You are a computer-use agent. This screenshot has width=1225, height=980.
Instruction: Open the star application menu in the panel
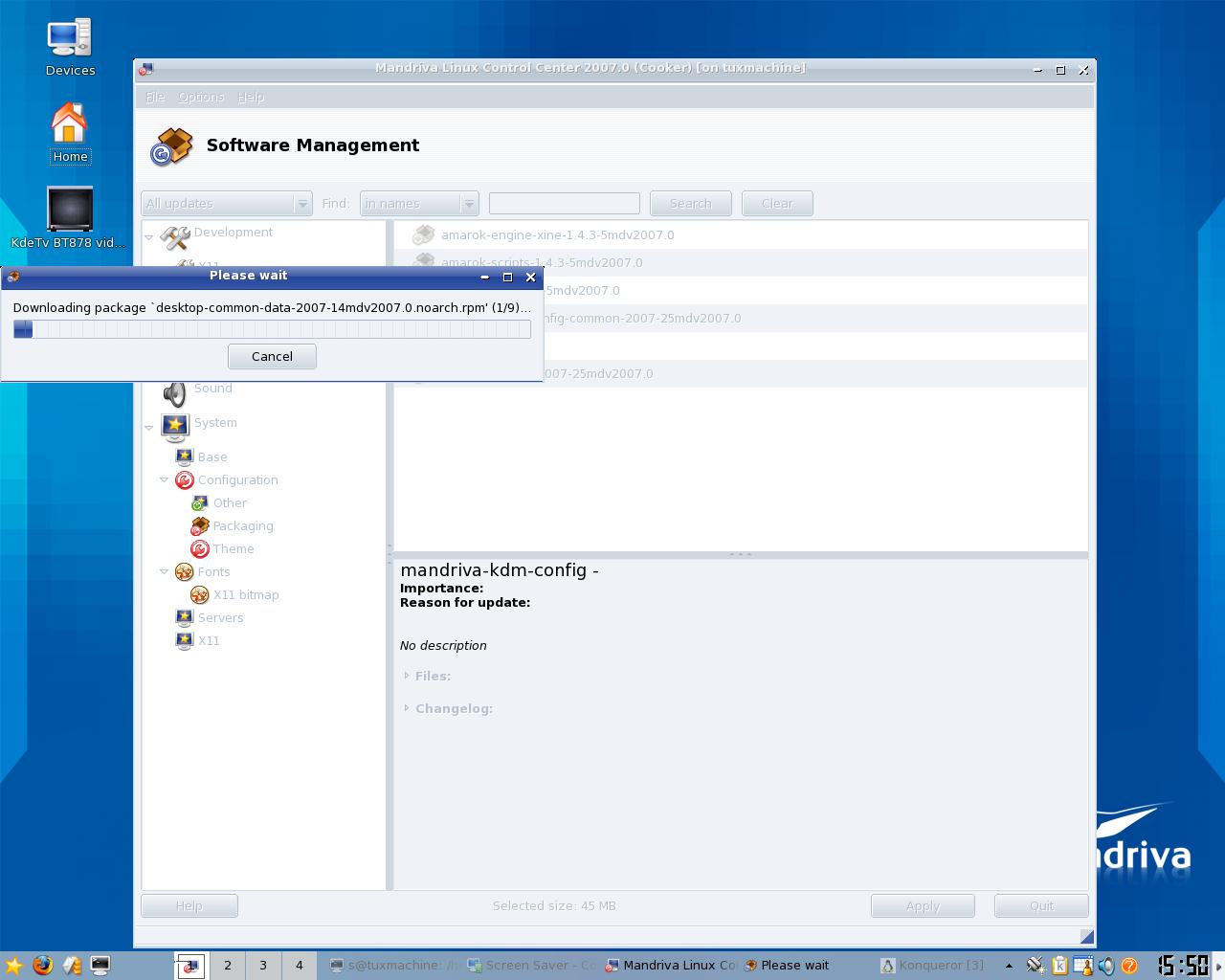click(13, 966)
